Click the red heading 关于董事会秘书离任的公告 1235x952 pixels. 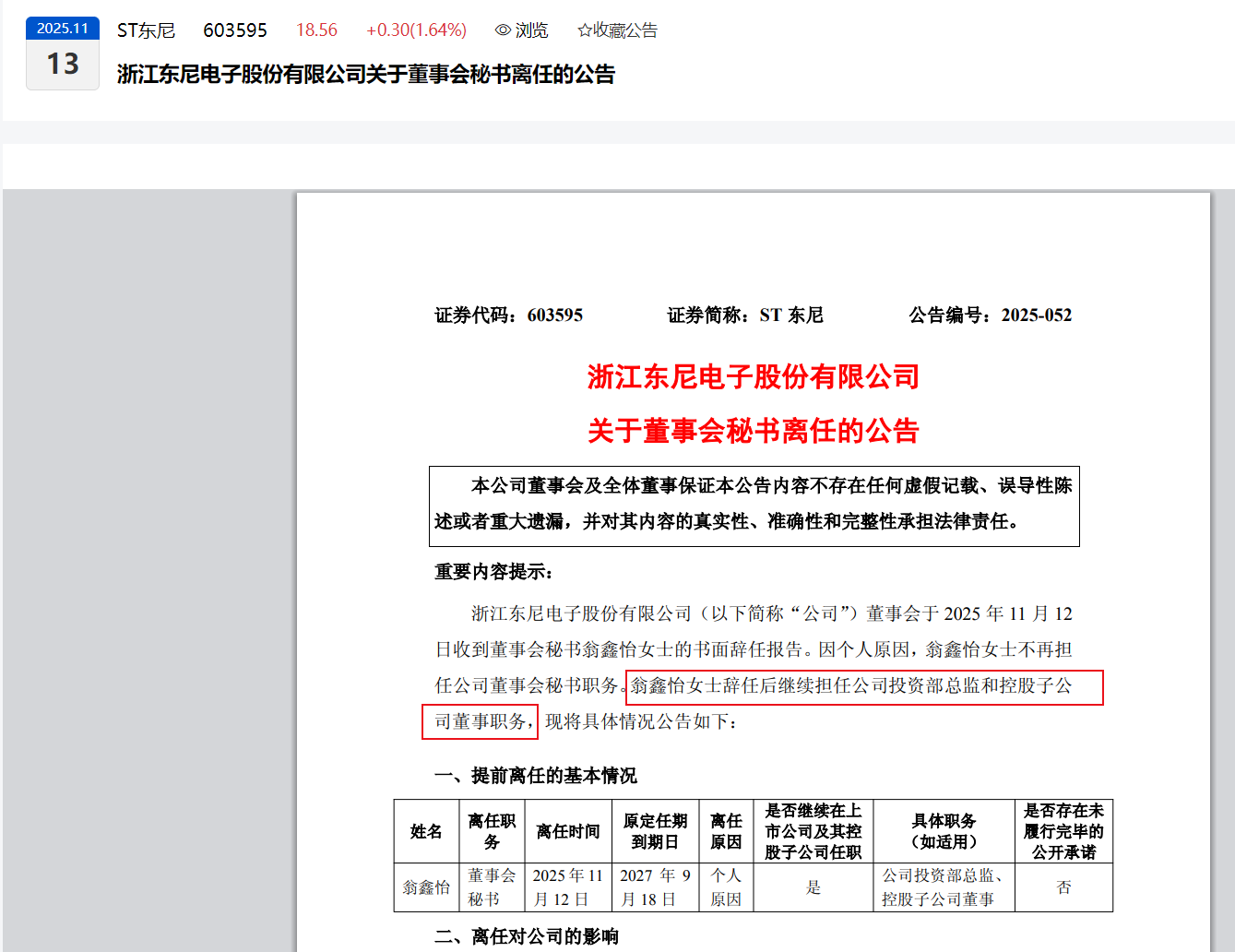(754, 431)
